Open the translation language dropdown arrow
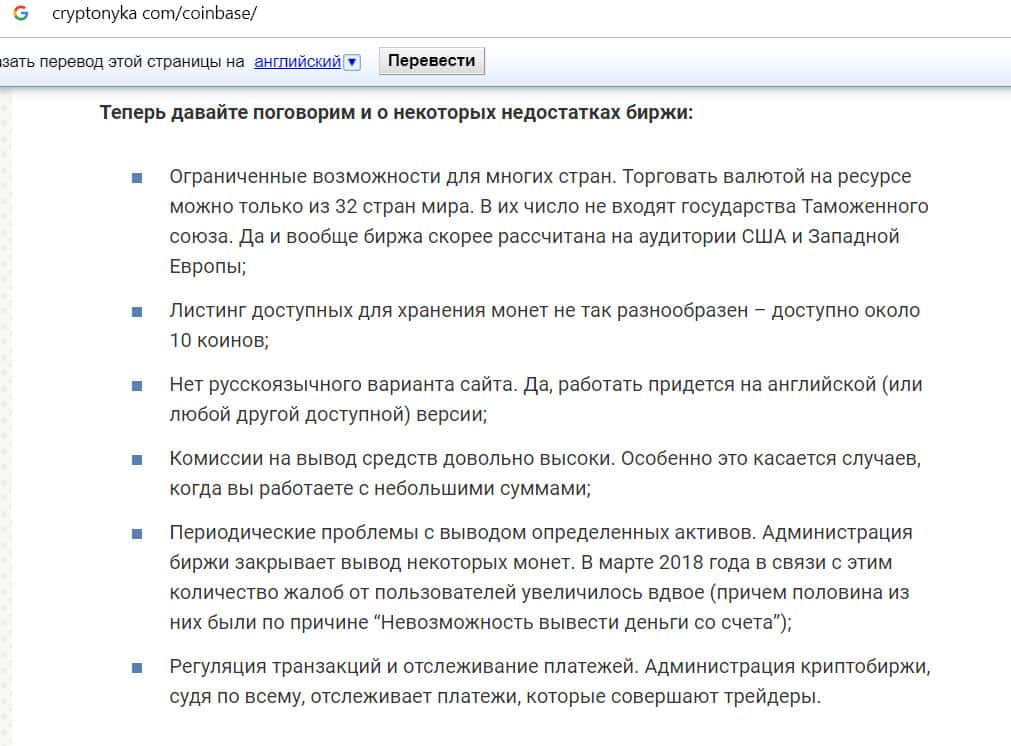This screenshot has width=1011, height=746. pos(351,62)
